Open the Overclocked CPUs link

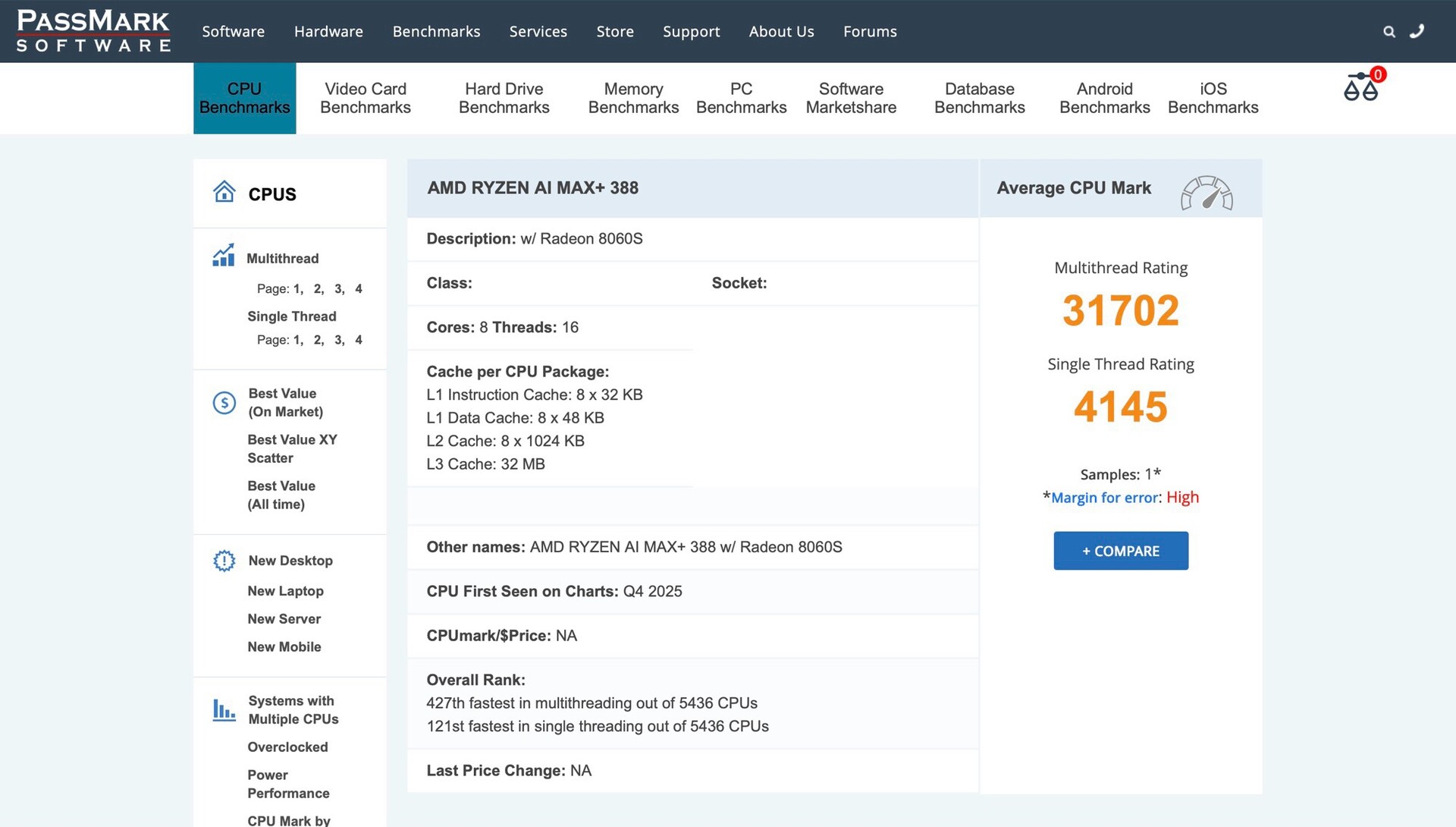pos(287,747)
